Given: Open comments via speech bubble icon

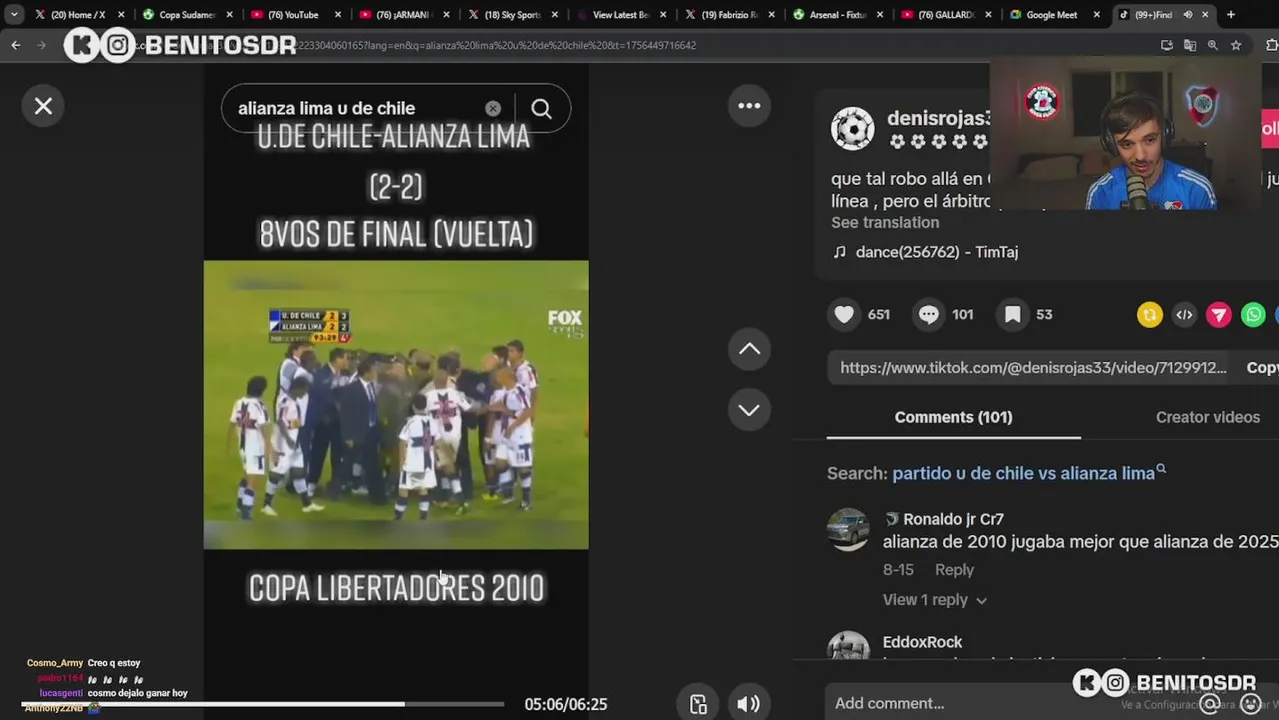Looking at the screenshot, I should pos(928,314).
